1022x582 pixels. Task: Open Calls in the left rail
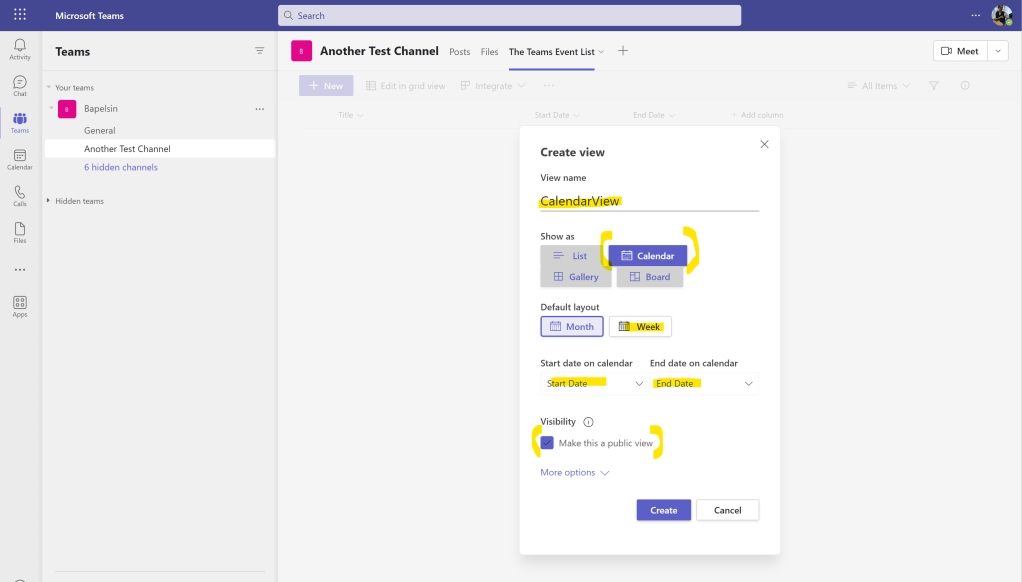point(20,196)
